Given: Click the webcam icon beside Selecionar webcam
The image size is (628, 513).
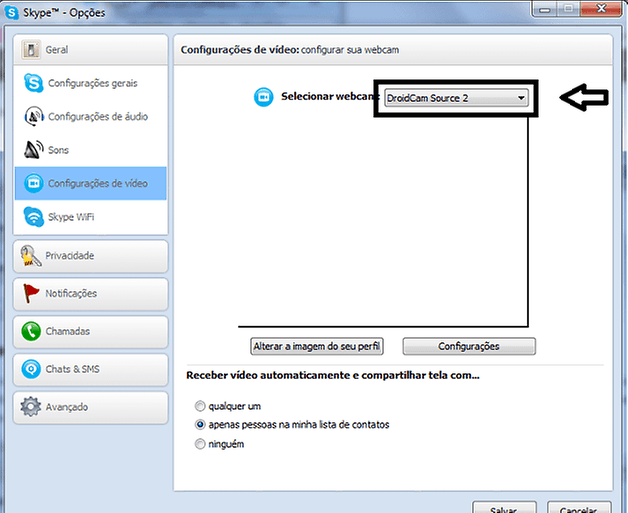Looking at the screenshot, I should click(x=264, y=97).
